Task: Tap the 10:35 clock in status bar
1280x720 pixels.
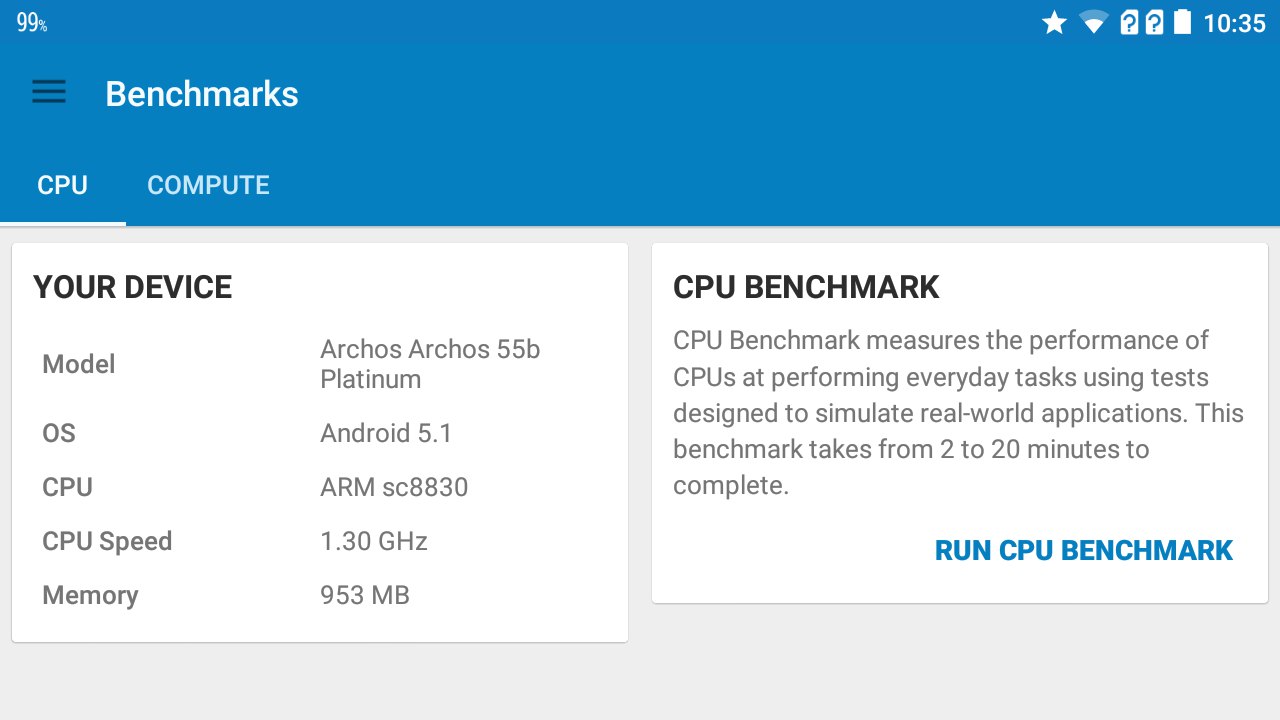Action: tap(1234, 23)
